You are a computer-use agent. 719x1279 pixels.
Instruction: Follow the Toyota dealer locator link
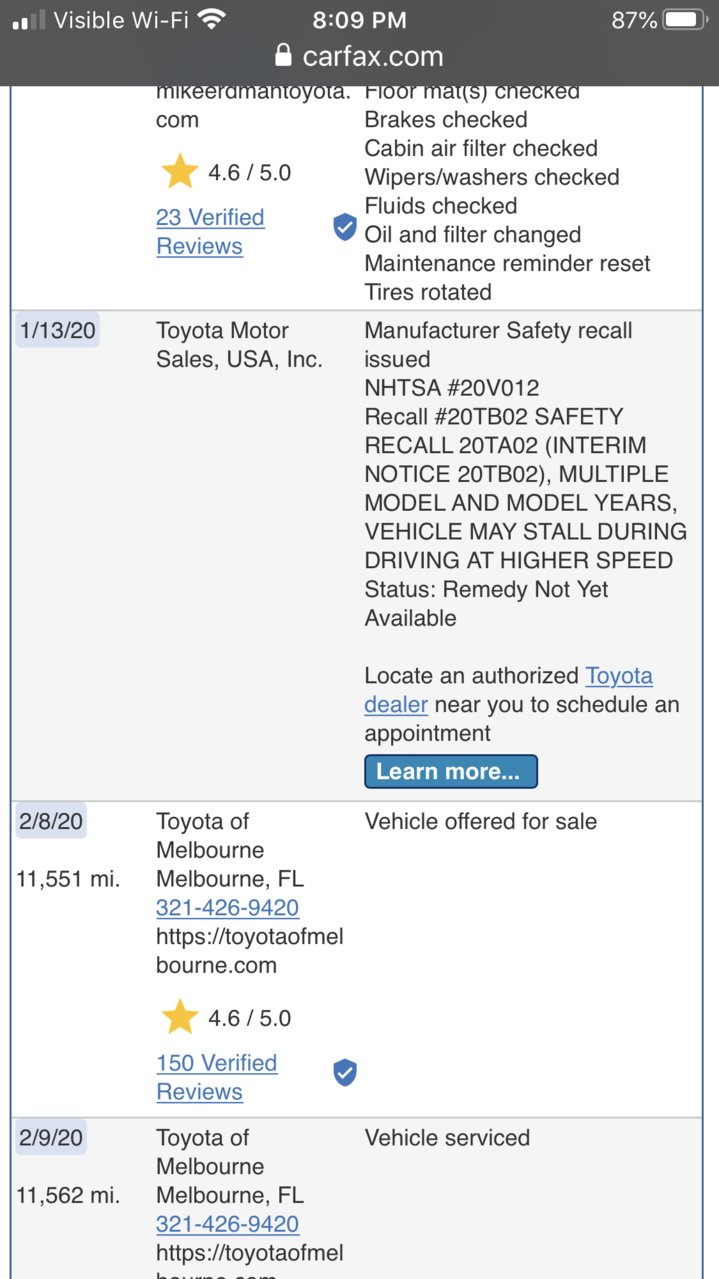point(508,690)
